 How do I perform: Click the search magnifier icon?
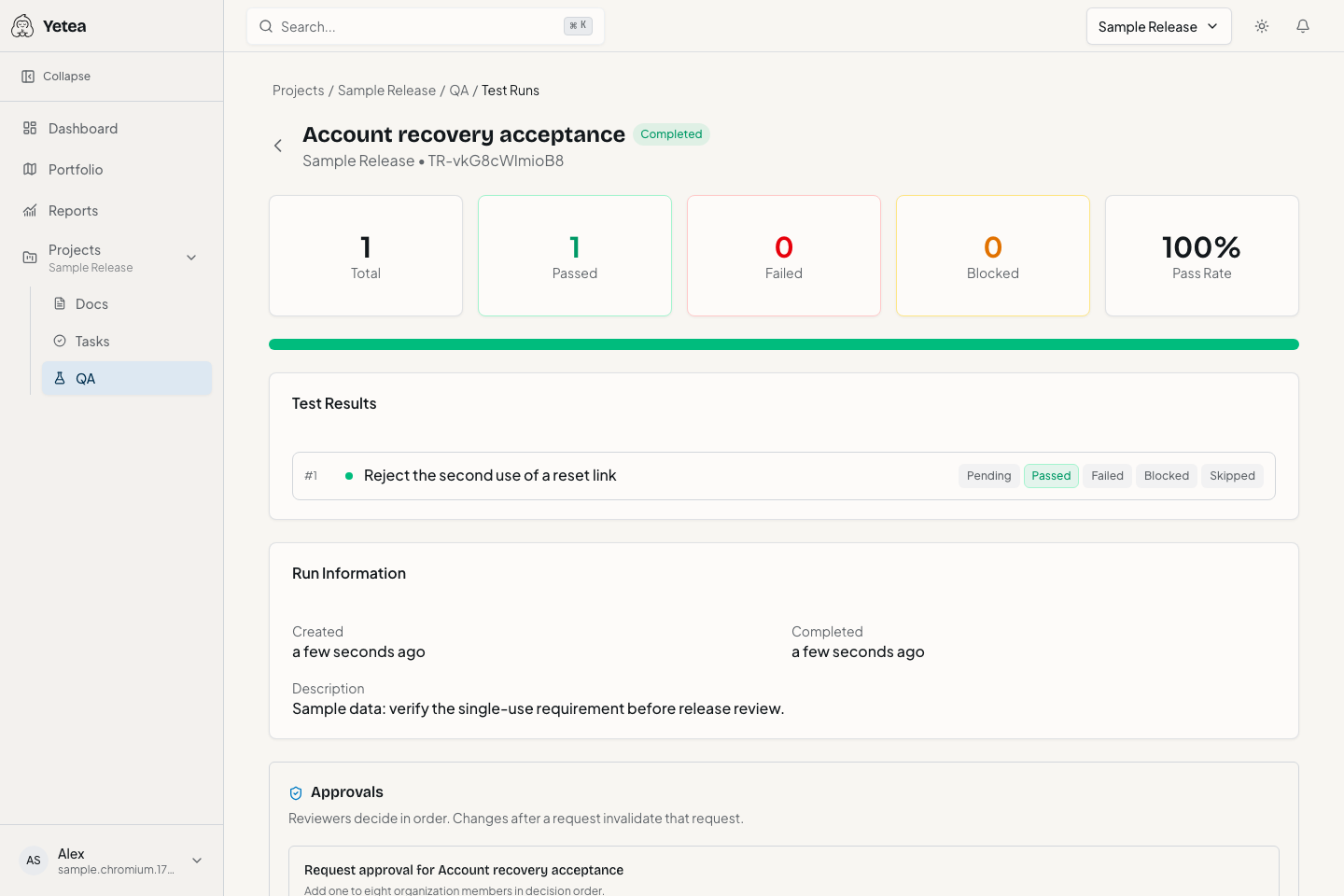[266, 26]
